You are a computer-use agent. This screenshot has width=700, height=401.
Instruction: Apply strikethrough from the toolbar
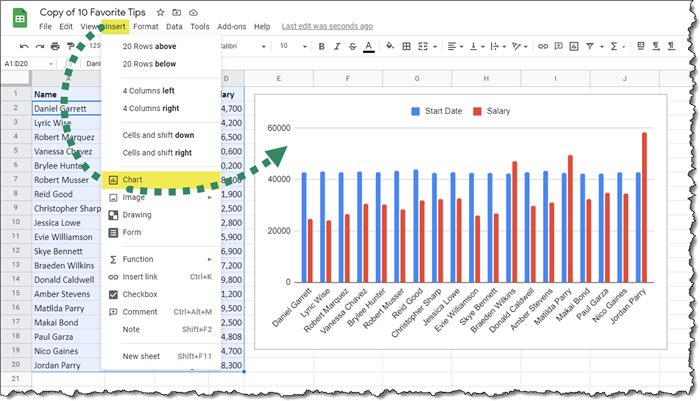(x=353, y=46)
